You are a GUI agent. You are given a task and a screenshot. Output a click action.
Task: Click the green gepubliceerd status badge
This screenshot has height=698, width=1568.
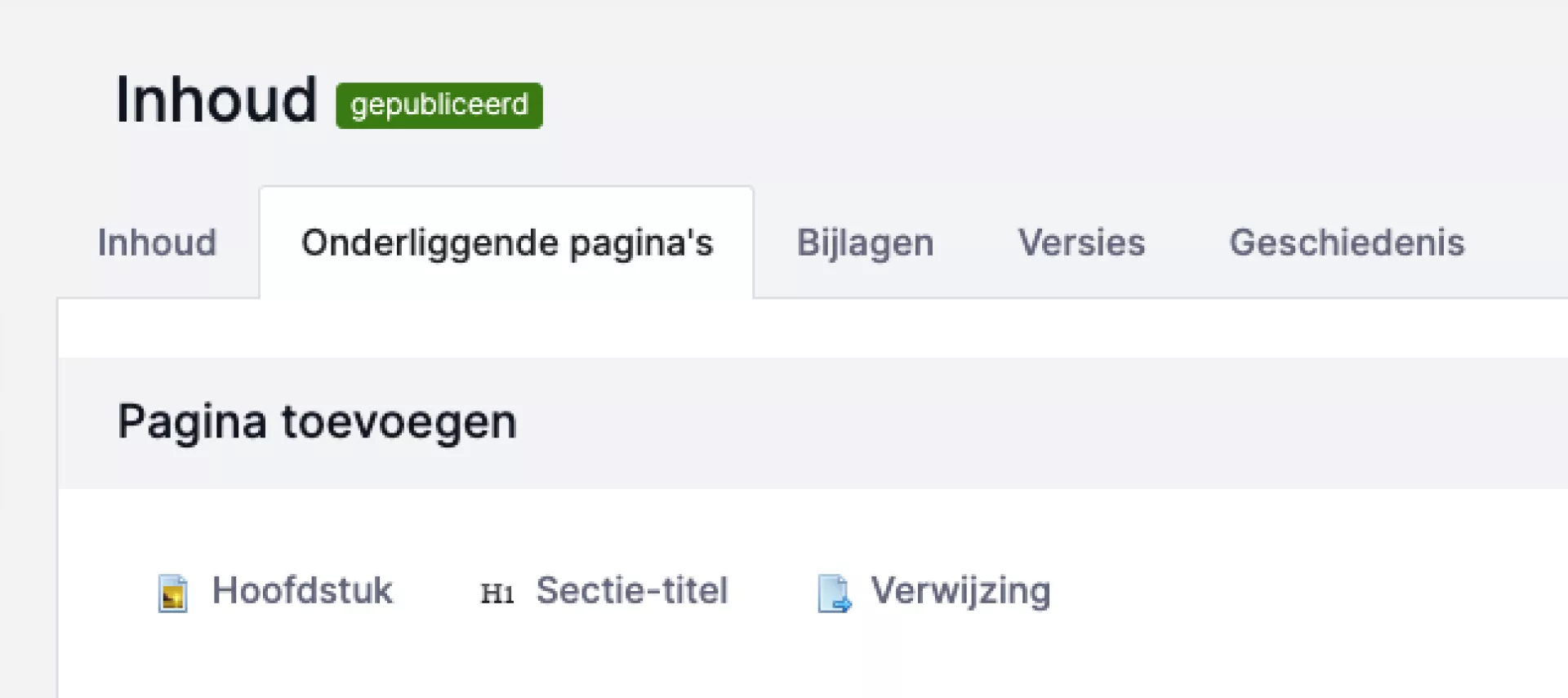[439, 105]
